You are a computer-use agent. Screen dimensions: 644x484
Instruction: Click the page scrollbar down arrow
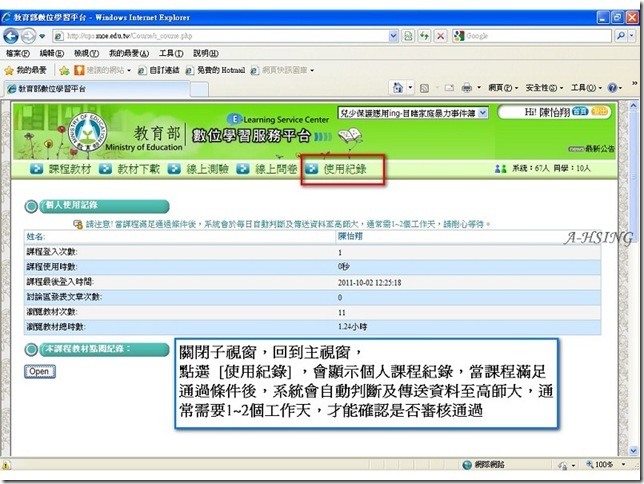coord(633,451)
